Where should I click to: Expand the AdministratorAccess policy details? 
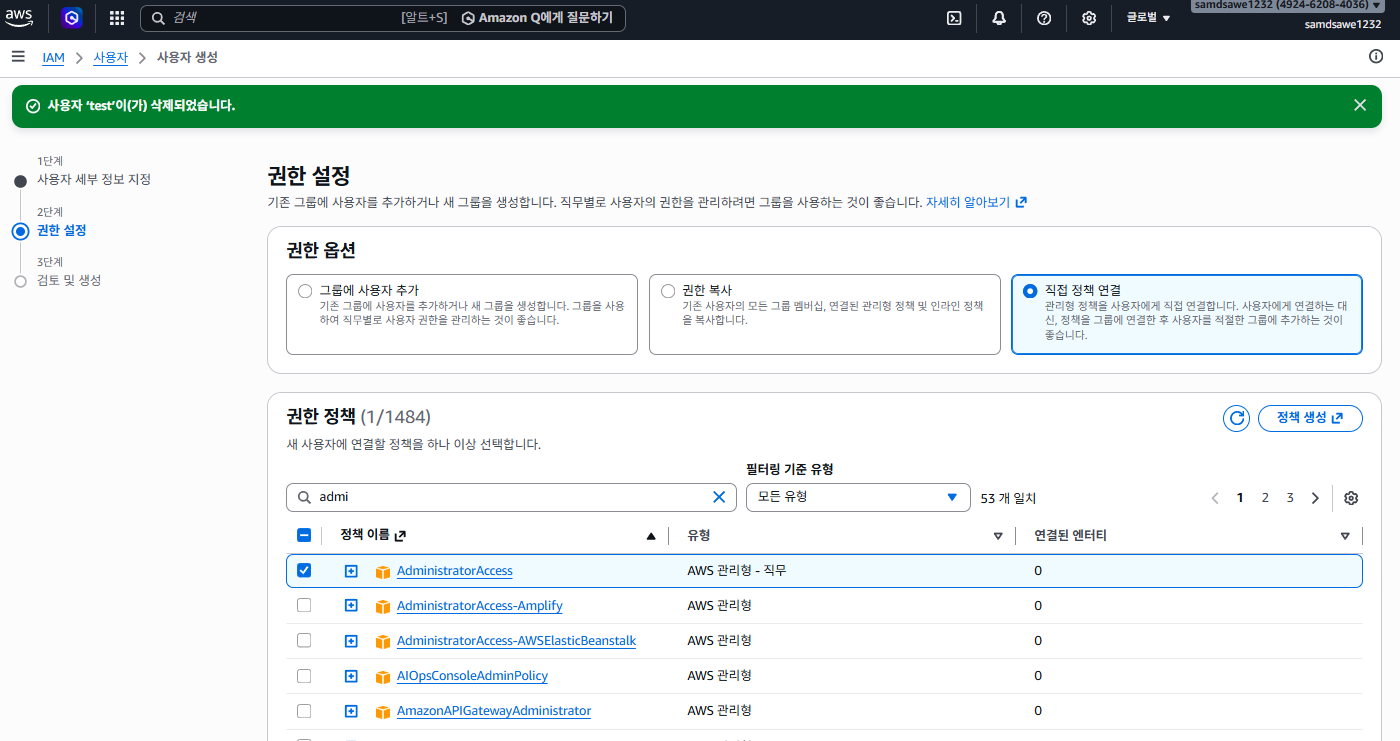pyautogui.click(x=351, y=571)
